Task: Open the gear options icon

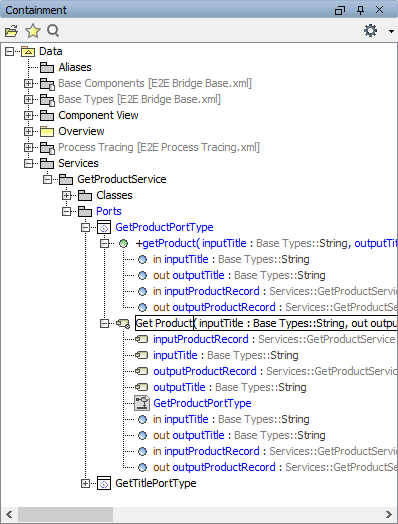Action: (370, 31)
